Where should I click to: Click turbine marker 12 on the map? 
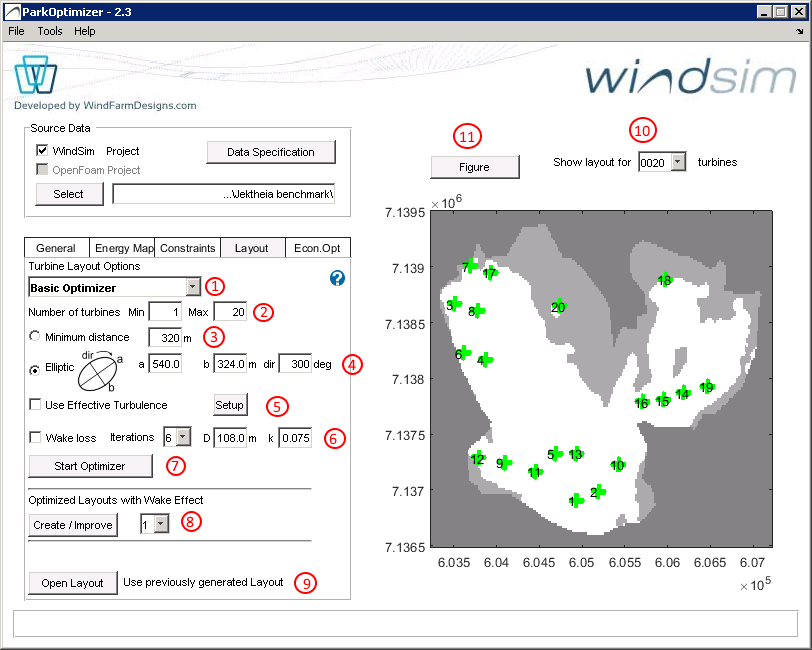478,458
